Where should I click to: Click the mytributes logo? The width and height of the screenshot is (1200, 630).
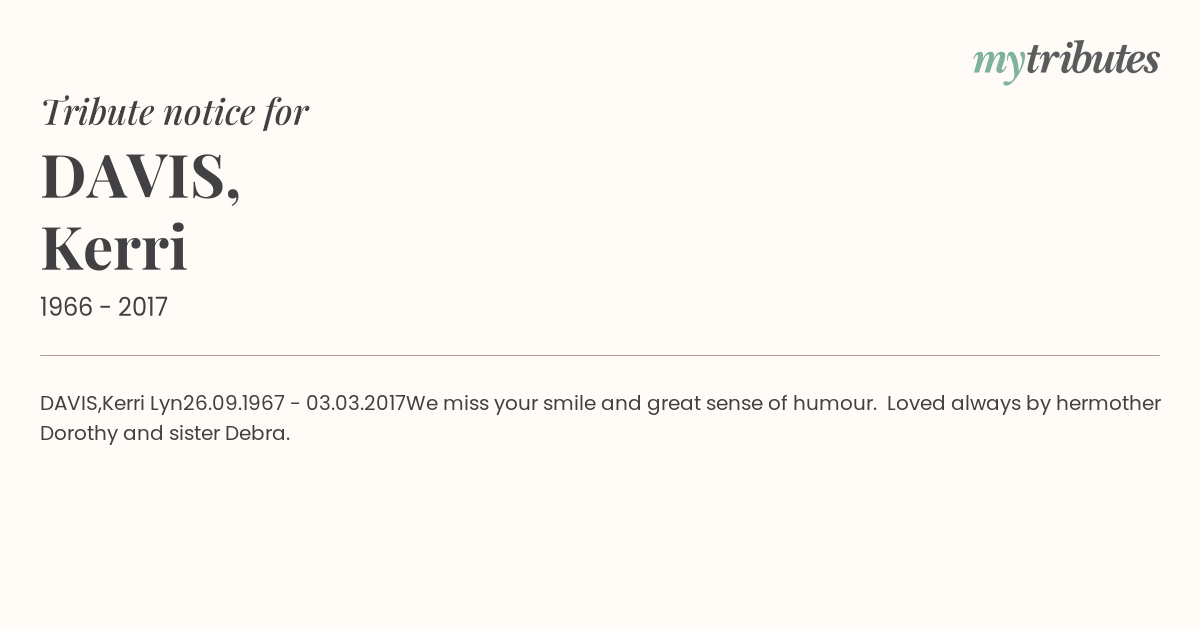(1066, 60)
